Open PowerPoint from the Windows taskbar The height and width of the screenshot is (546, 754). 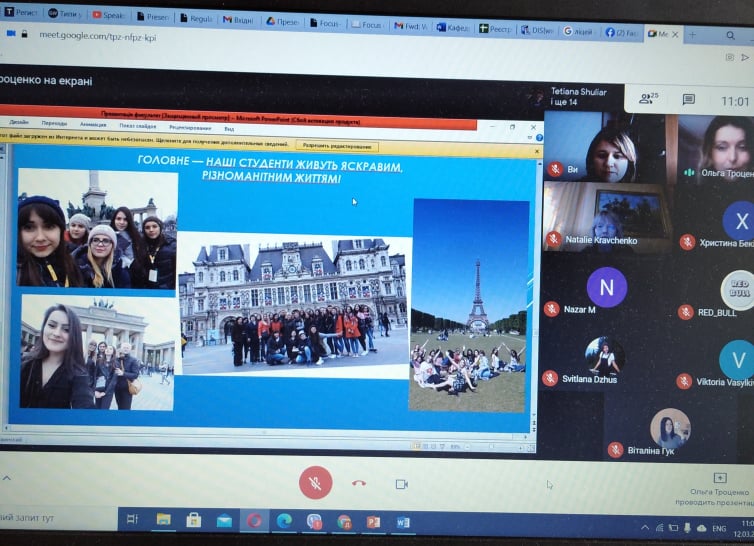373,522
